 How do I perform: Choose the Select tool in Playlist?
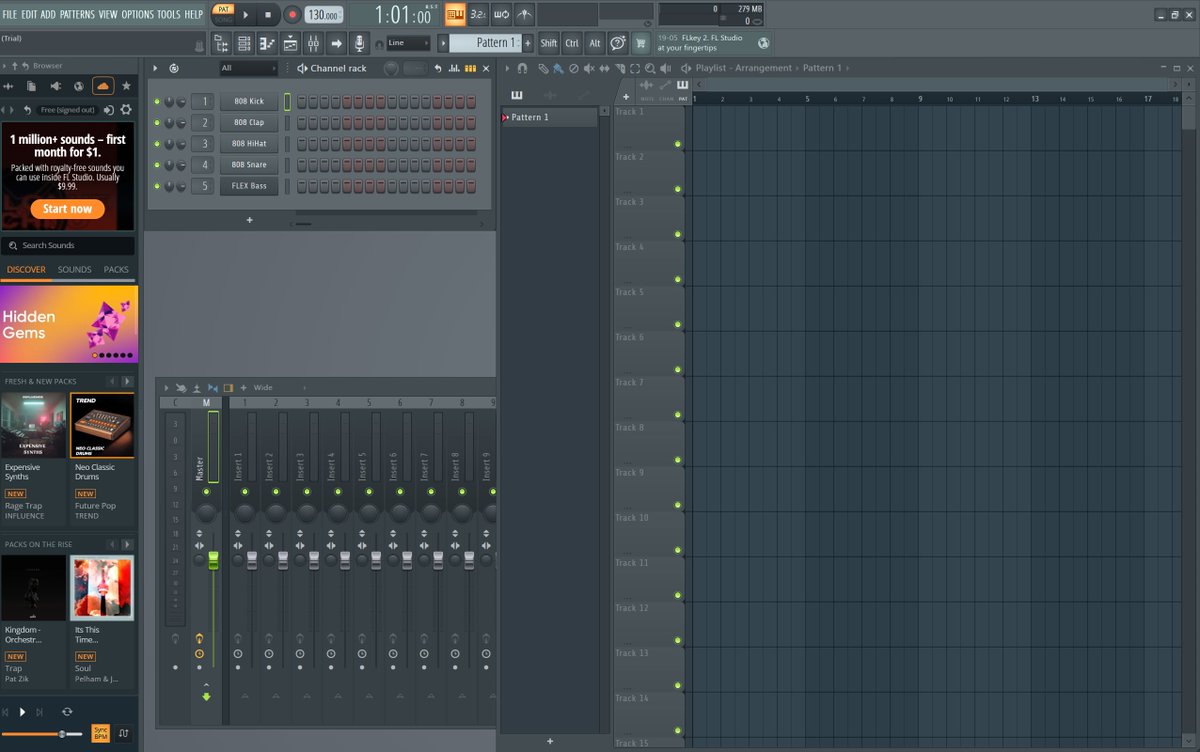(x=635, y=68)
